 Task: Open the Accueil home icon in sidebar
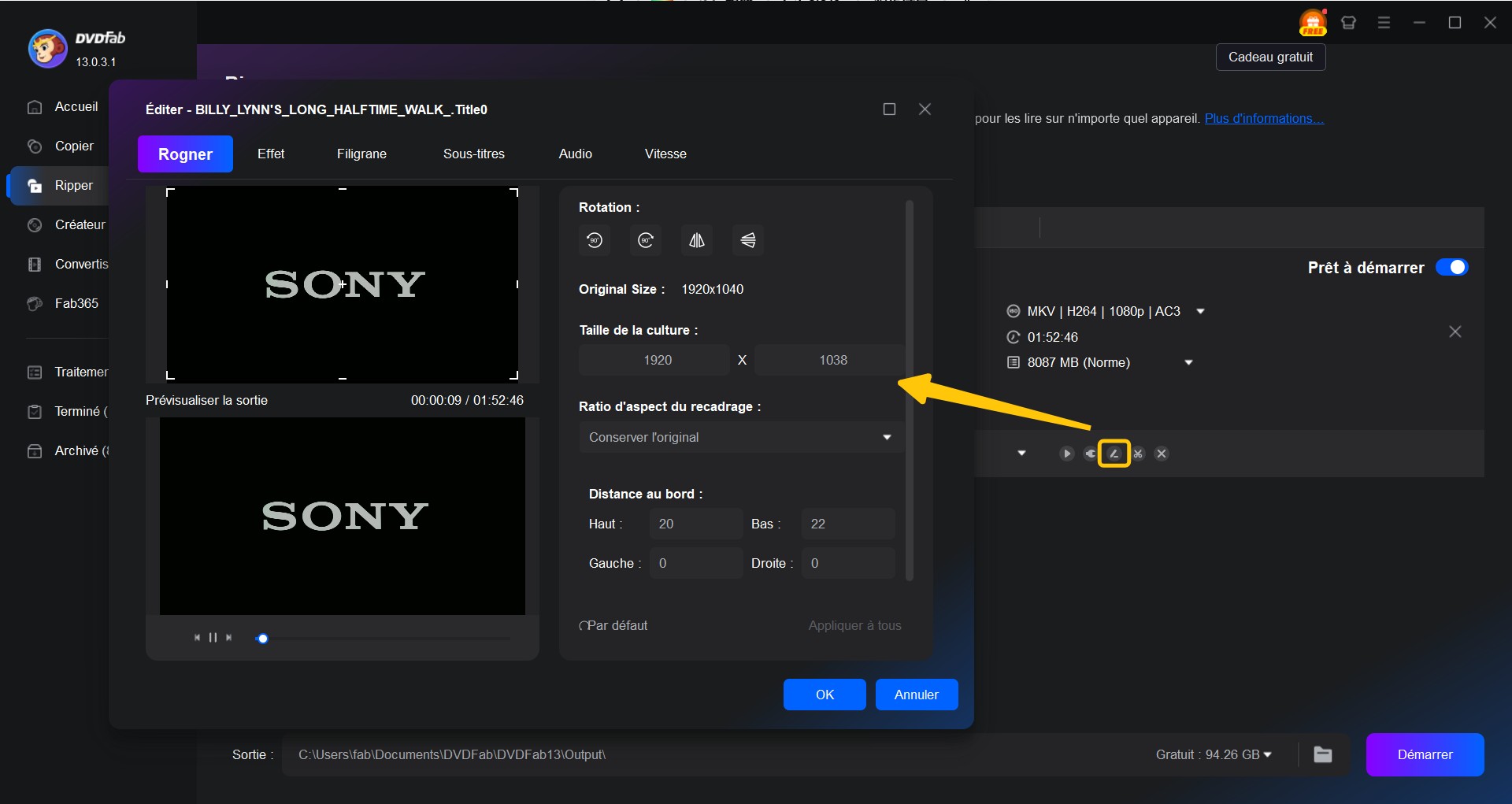[x=35, y=107]
